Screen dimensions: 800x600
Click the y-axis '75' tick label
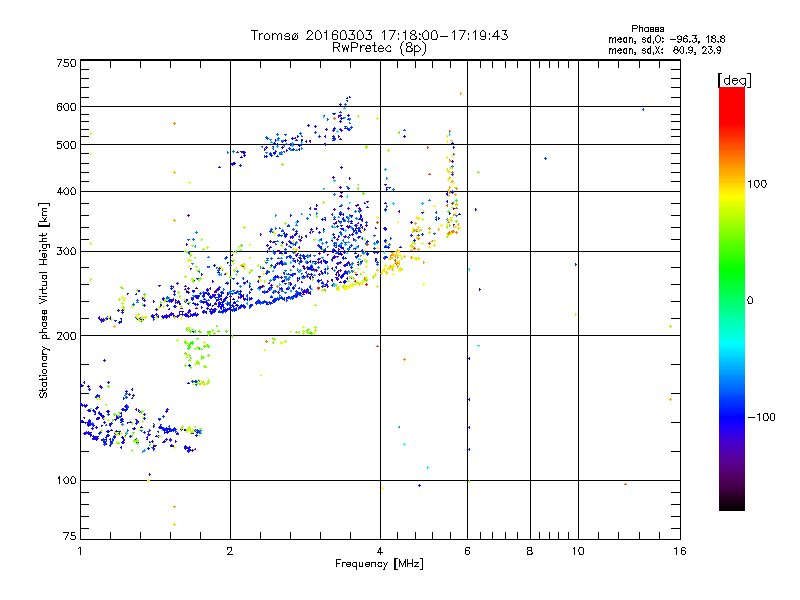tap(70, 536)
